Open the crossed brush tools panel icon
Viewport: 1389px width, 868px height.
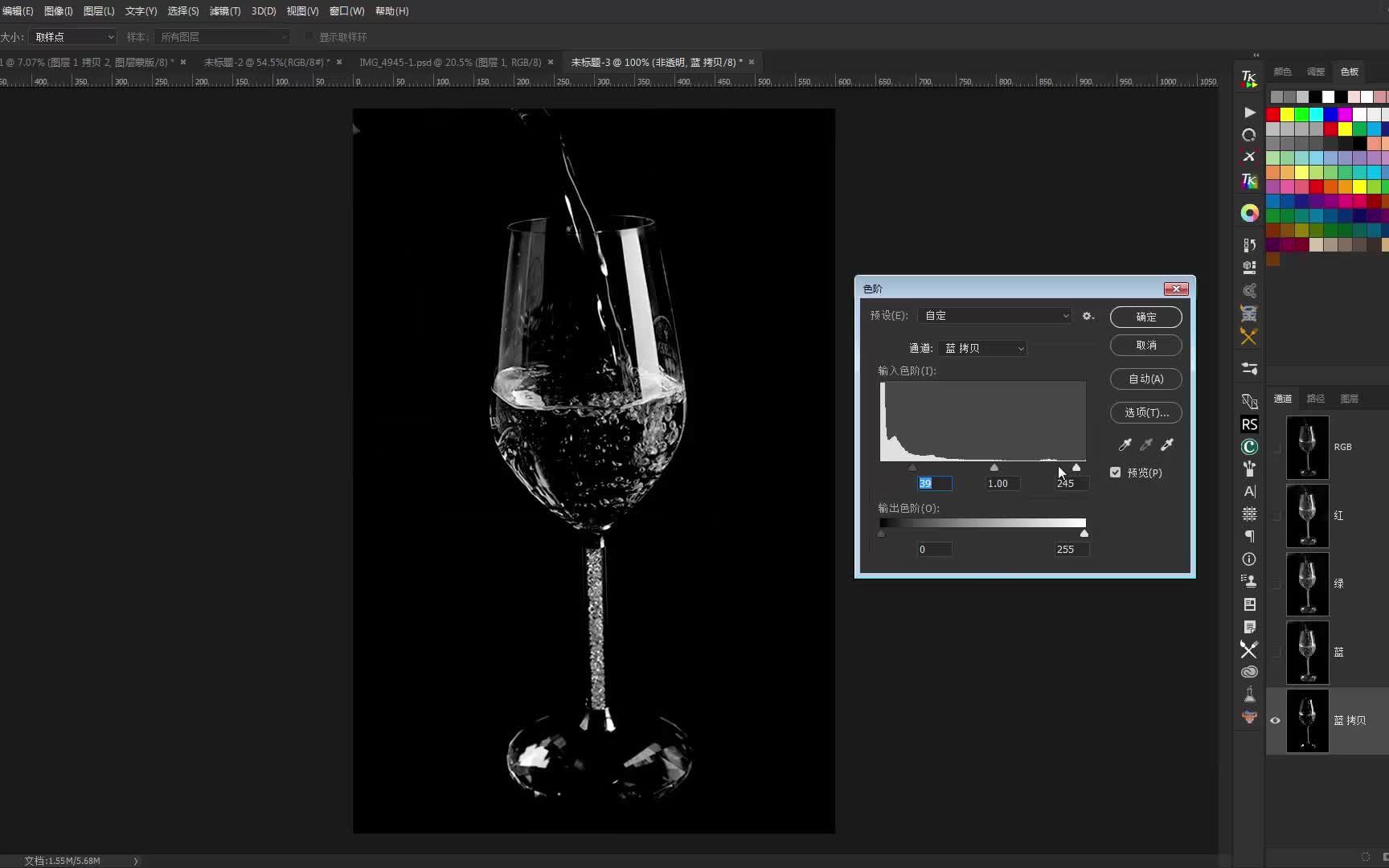pos(1249,337)
